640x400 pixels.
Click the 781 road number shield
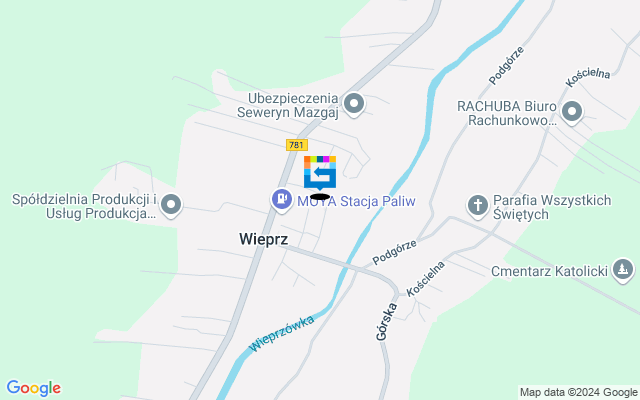[x=297, y=145]
